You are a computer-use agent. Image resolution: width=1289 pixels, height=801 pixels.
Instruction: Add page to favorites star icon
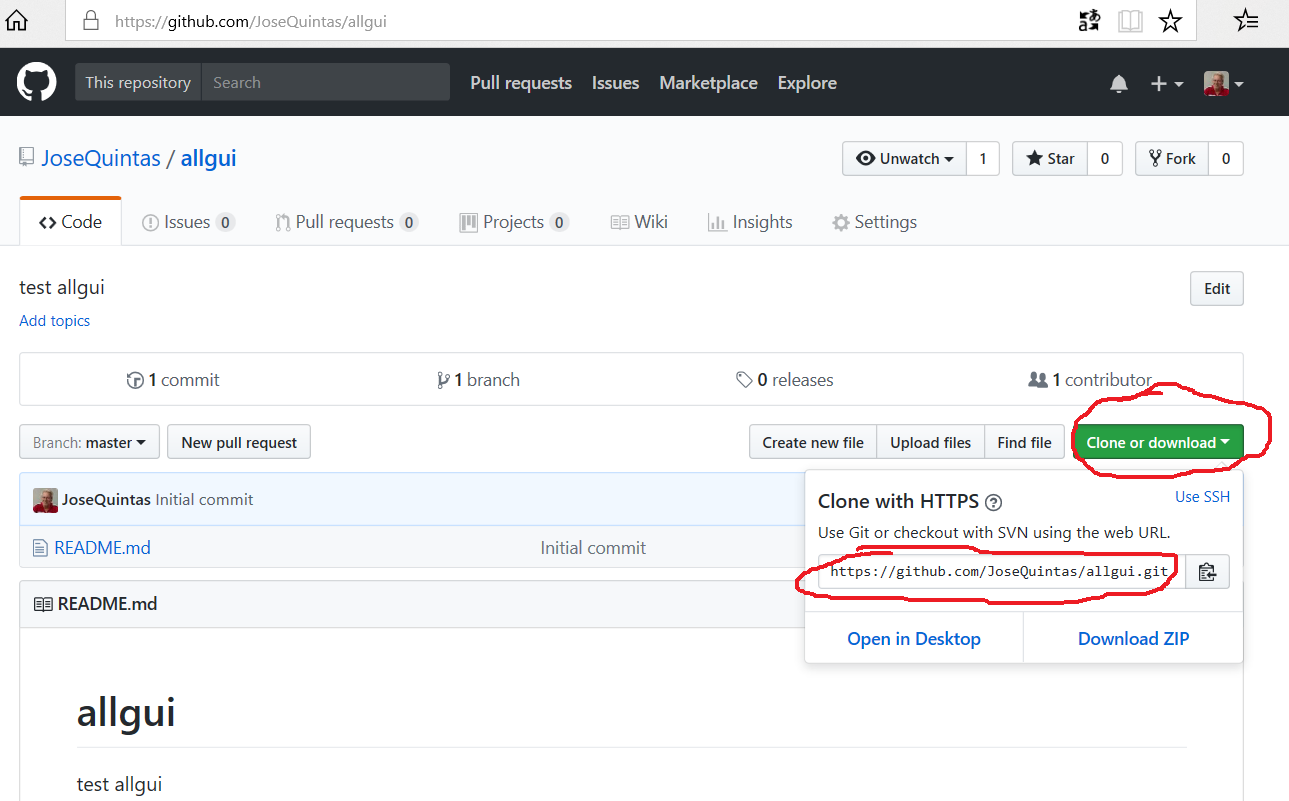click(x=1170, y=21)
